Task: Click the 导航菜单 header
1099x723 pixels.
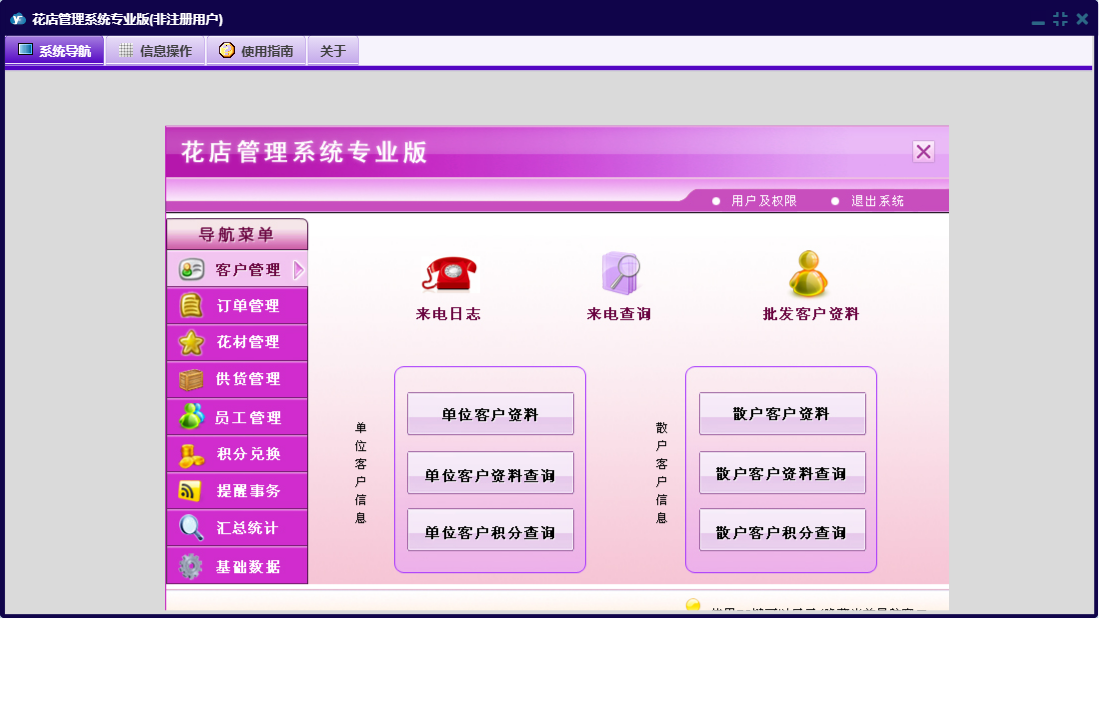Action: pyautogui.click(x=237, y=234)
